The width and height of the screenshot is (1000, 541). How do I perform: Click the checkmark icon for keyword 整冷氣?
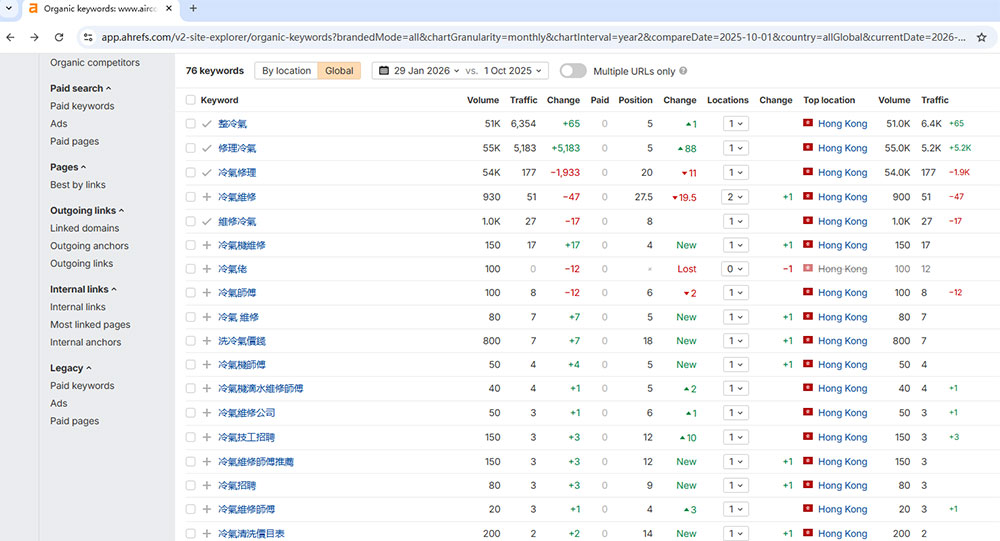coord(207,124)
